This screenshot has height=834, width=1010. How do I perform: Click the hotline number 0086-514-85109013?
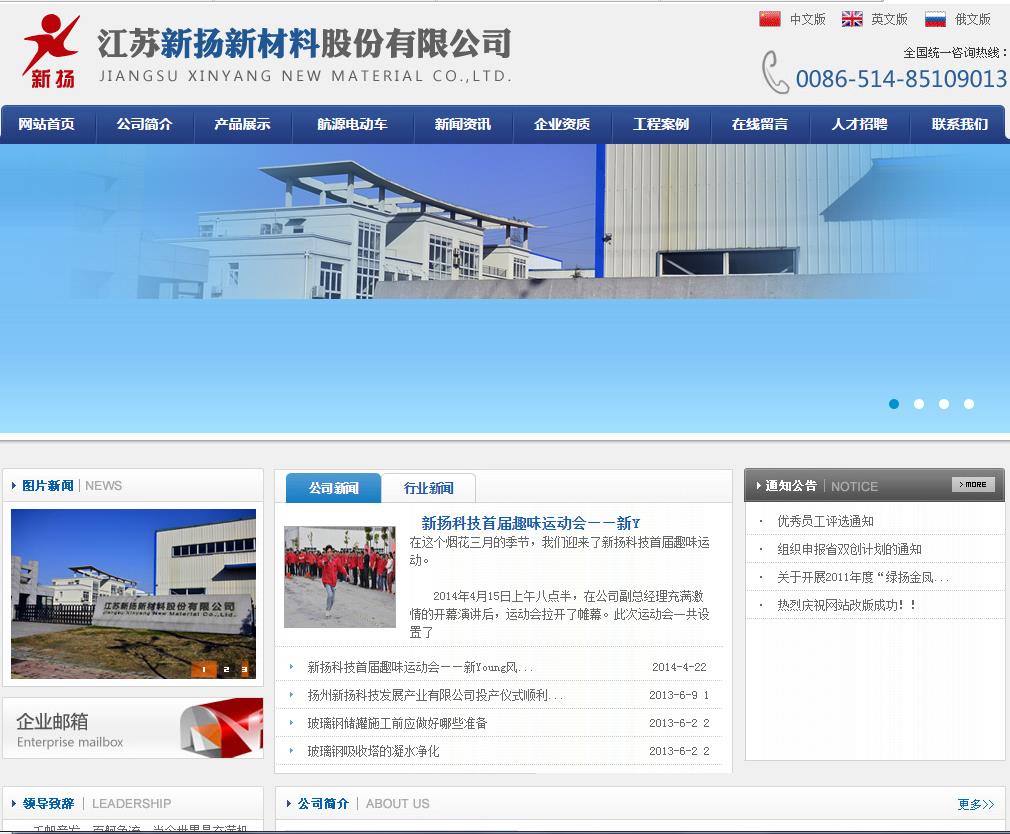pyautogui.click(x=901, y=79)
